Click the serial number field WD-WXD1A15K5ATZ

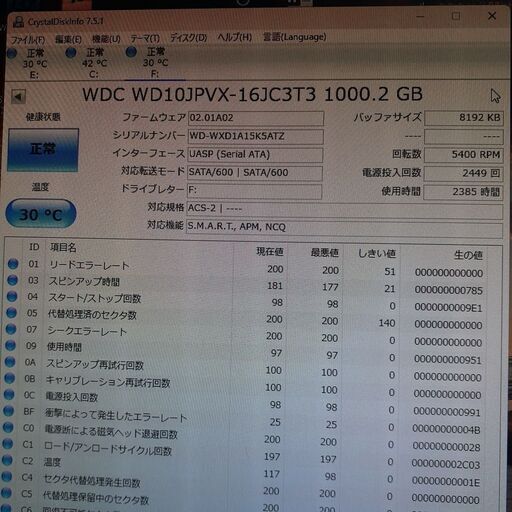click(x=255, y=137)
